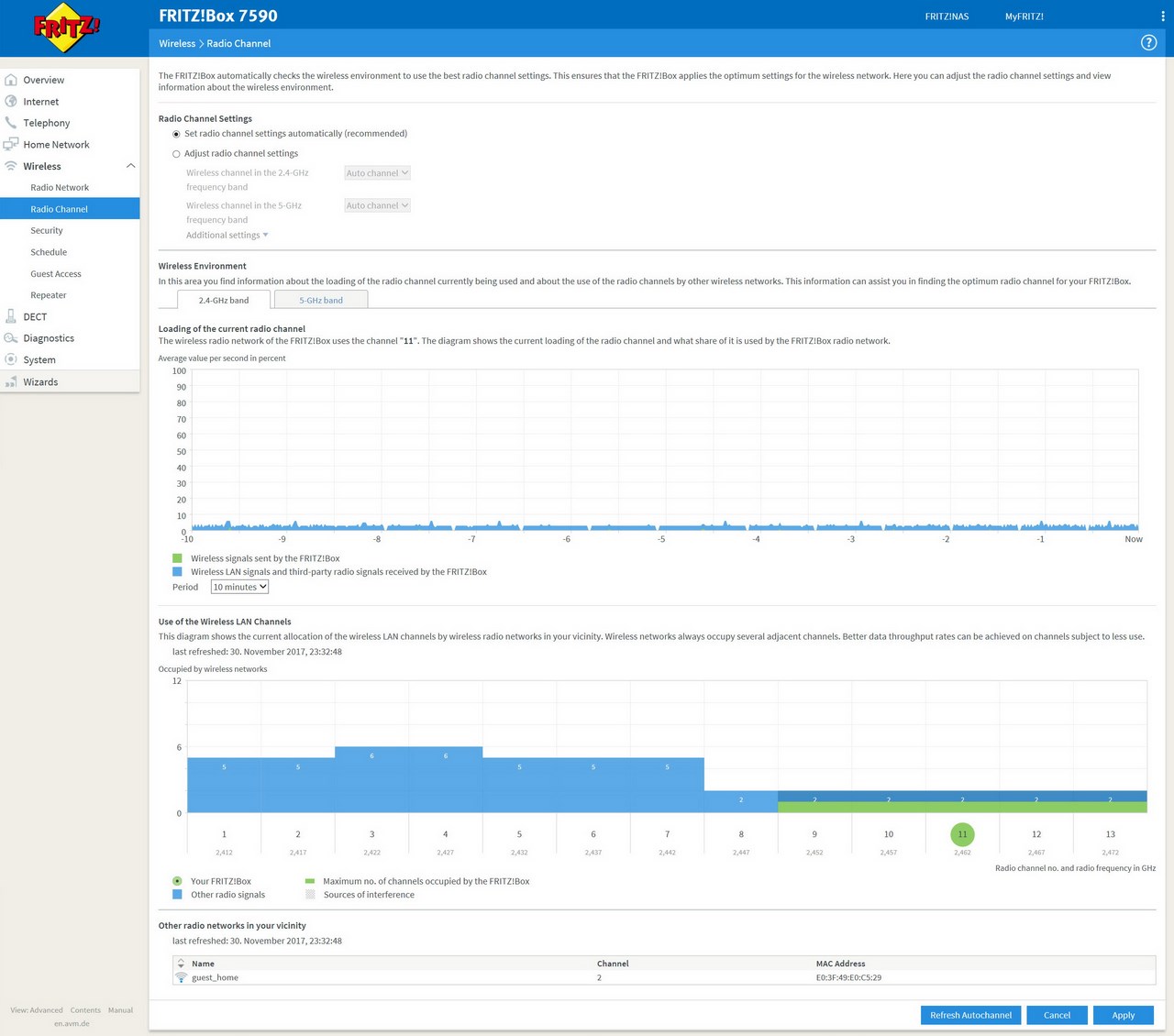Switch to the 2.4-GHz band tab
This screenshot has width=1174, height=1036.
click(x=224, y=300)
